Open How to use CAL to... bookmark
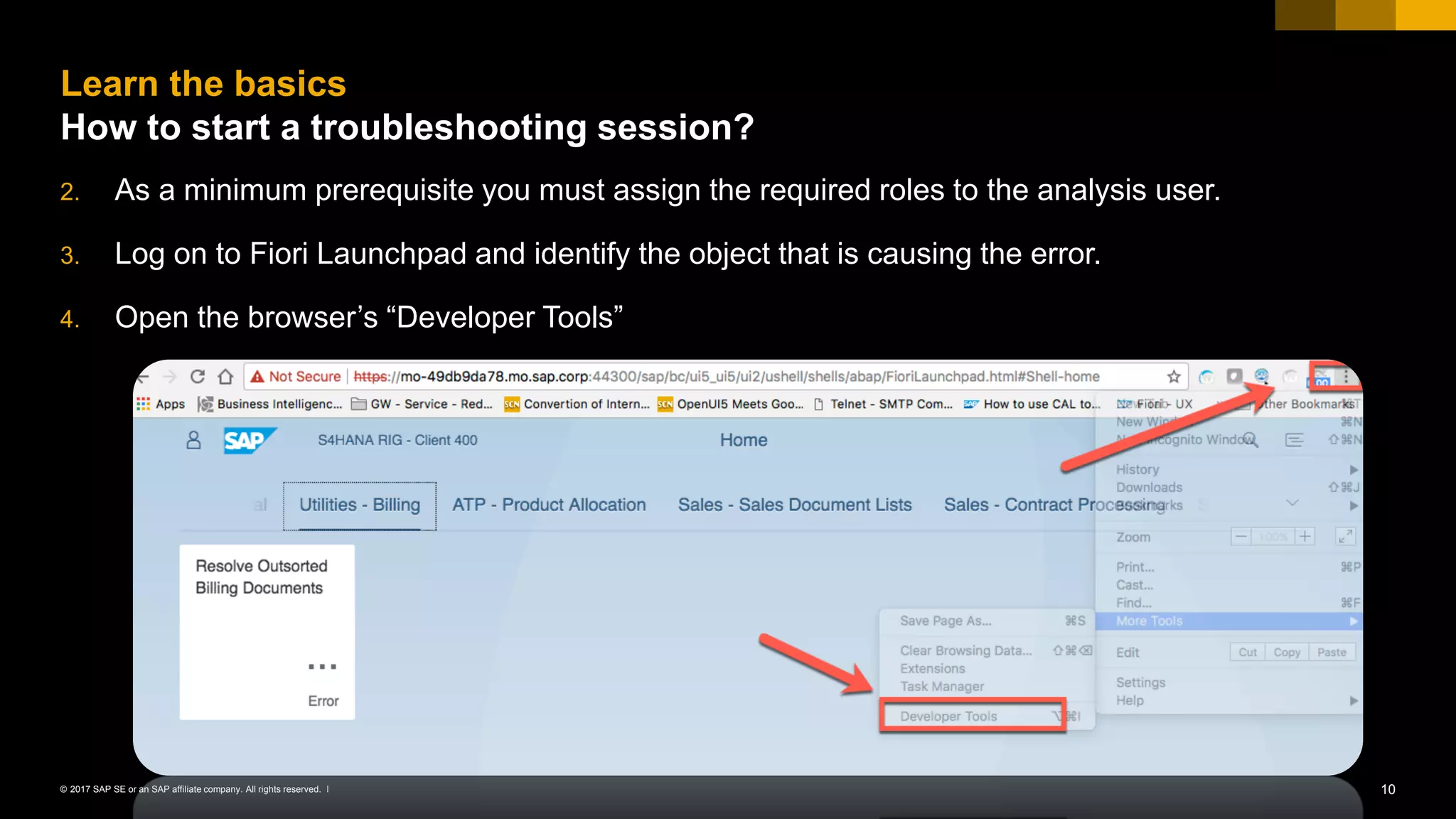 pos(1032,404)
